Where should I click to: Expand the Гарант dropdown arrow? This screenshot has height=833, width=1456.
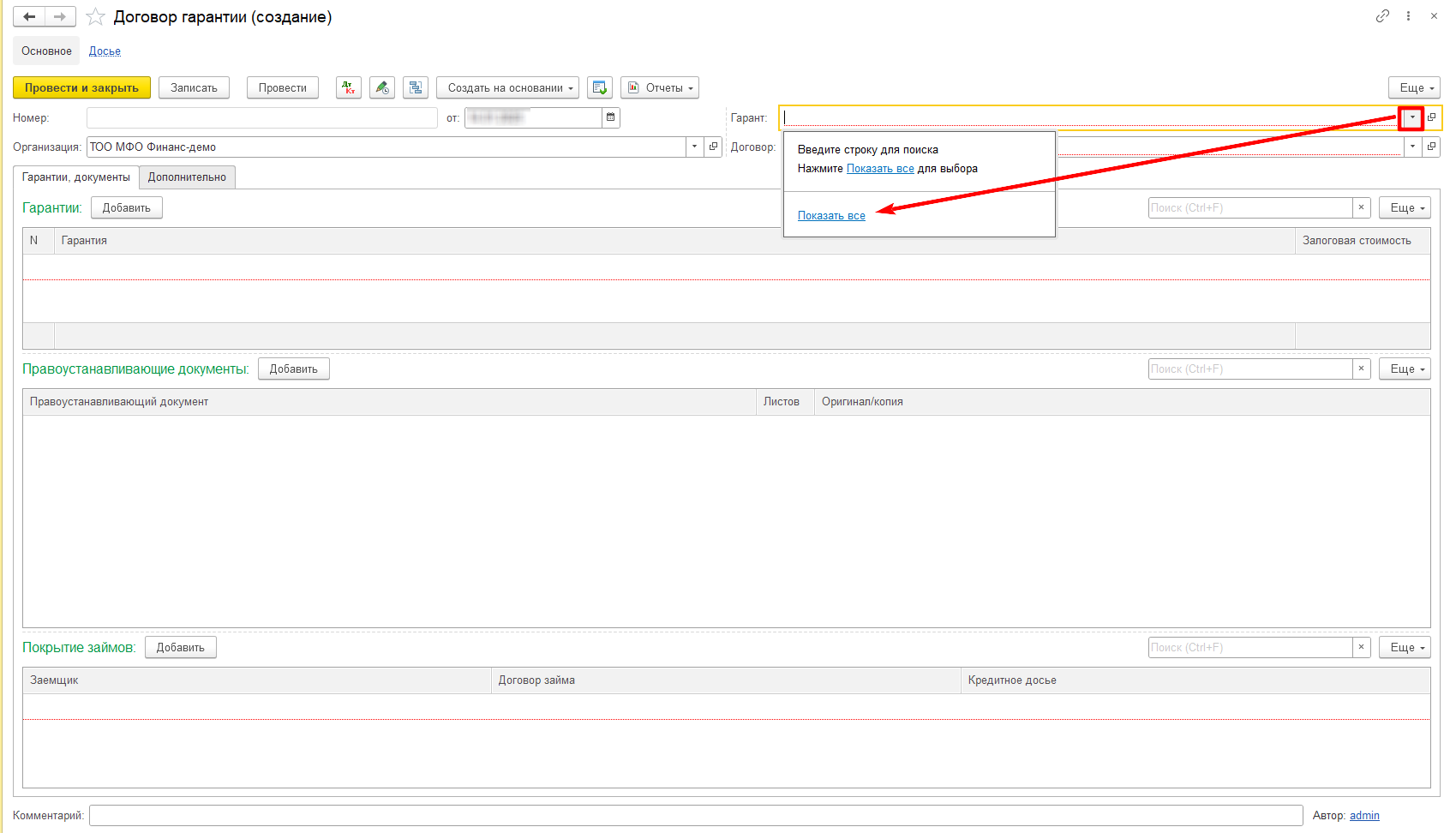coord(1411,117)
